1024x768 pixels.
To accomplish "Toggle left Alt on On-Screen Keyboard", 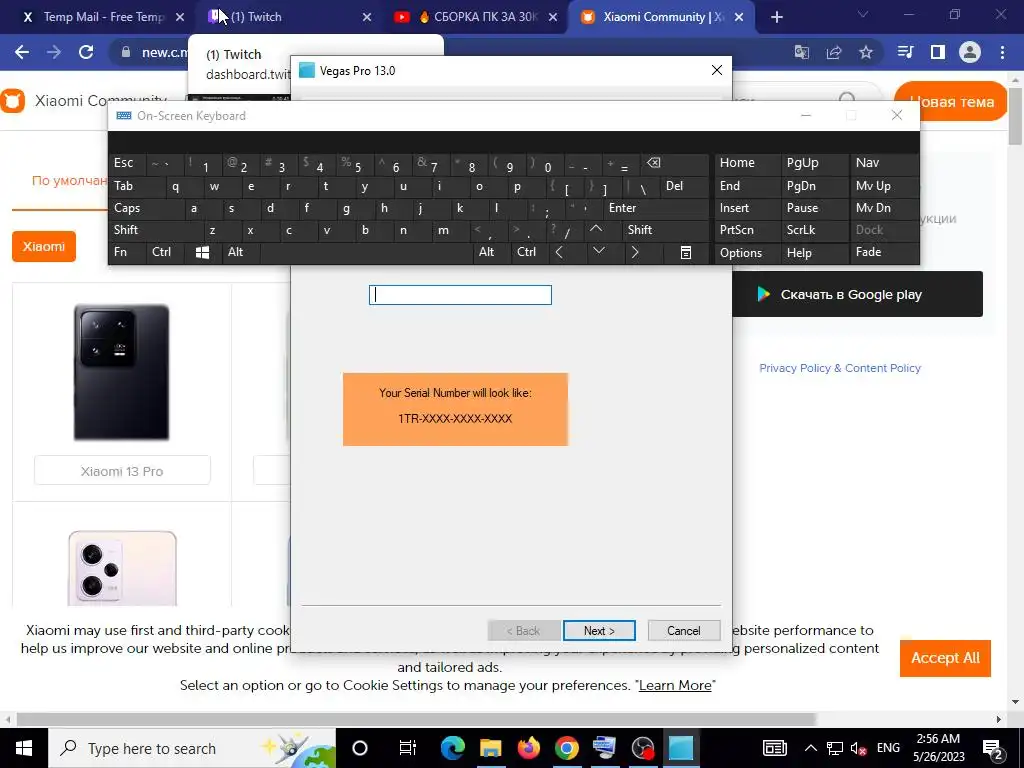I will click(x=241, y=252).
